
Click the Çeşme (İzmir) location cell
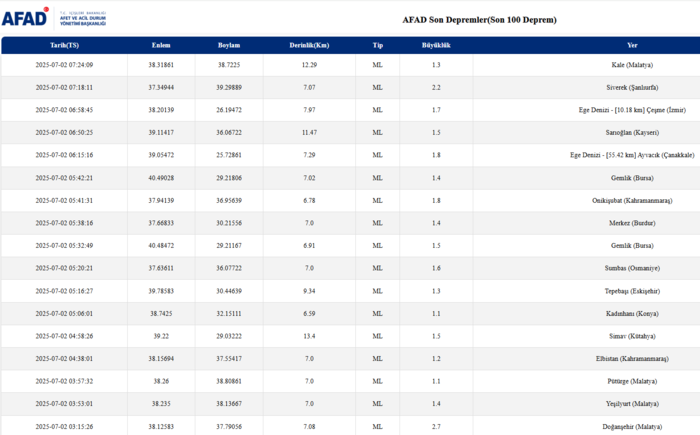coord(632,110)
